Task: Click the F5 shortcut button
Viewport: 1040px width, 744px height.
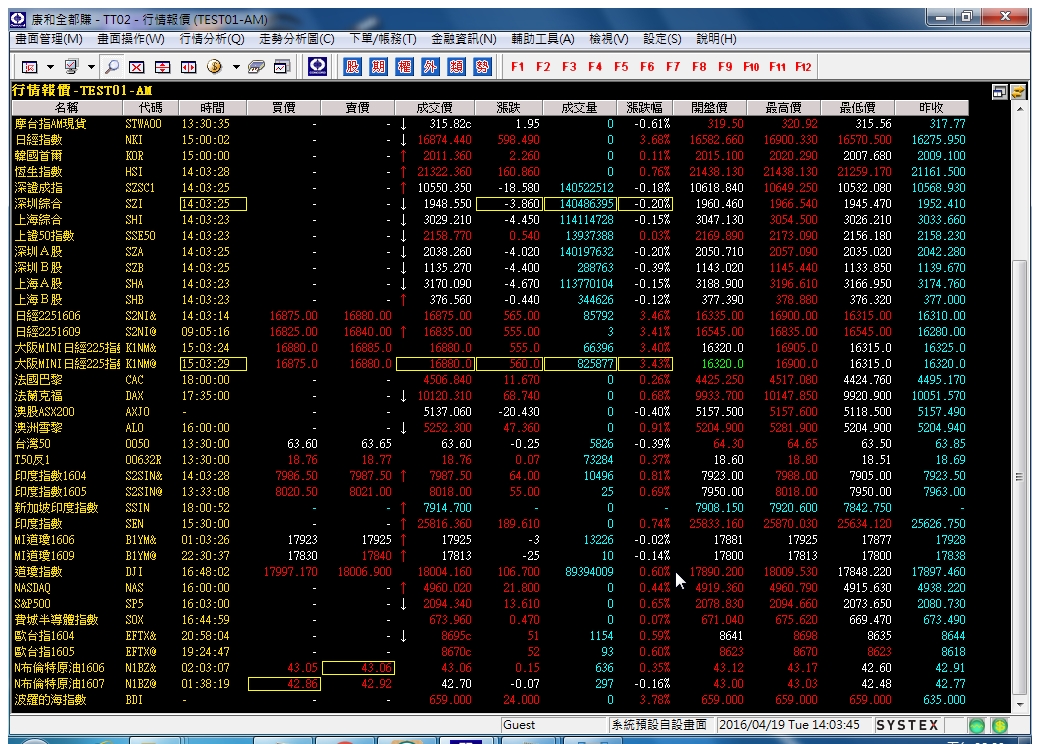Action: (621, 67)
